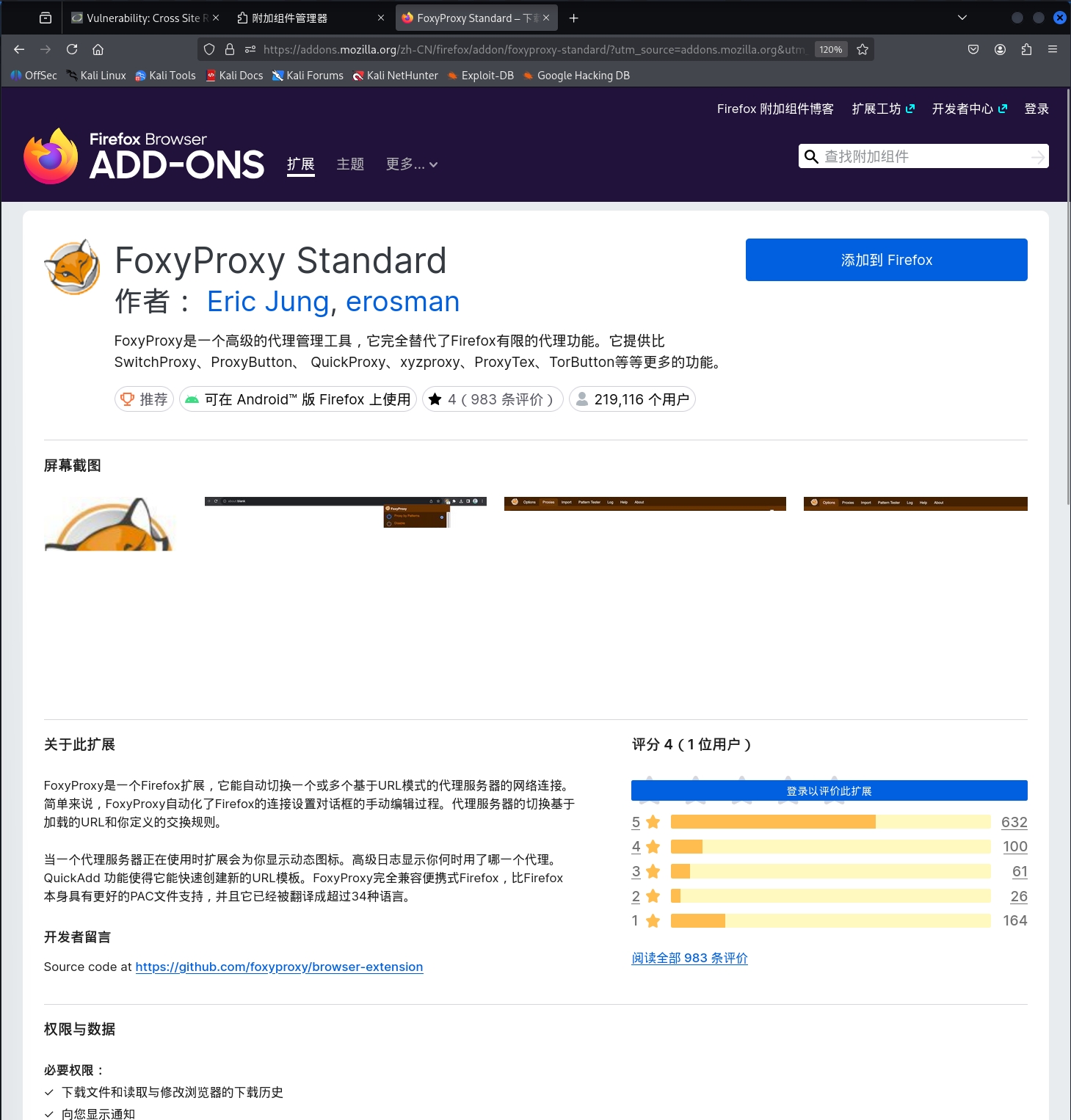Click the 3-star rating bar

(831, 871)
